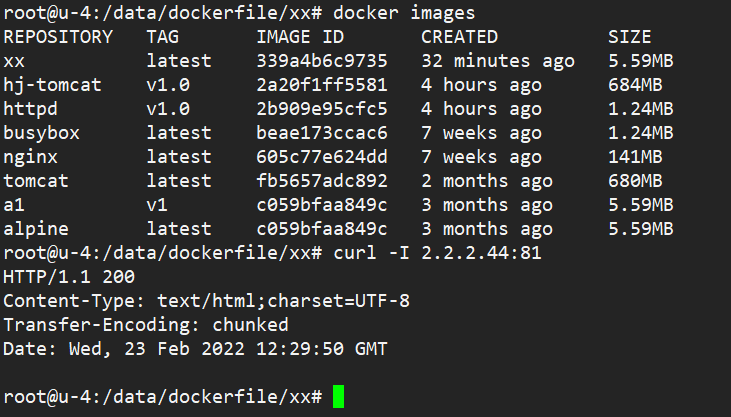Click the Content-Type header line

coord(207,301)
